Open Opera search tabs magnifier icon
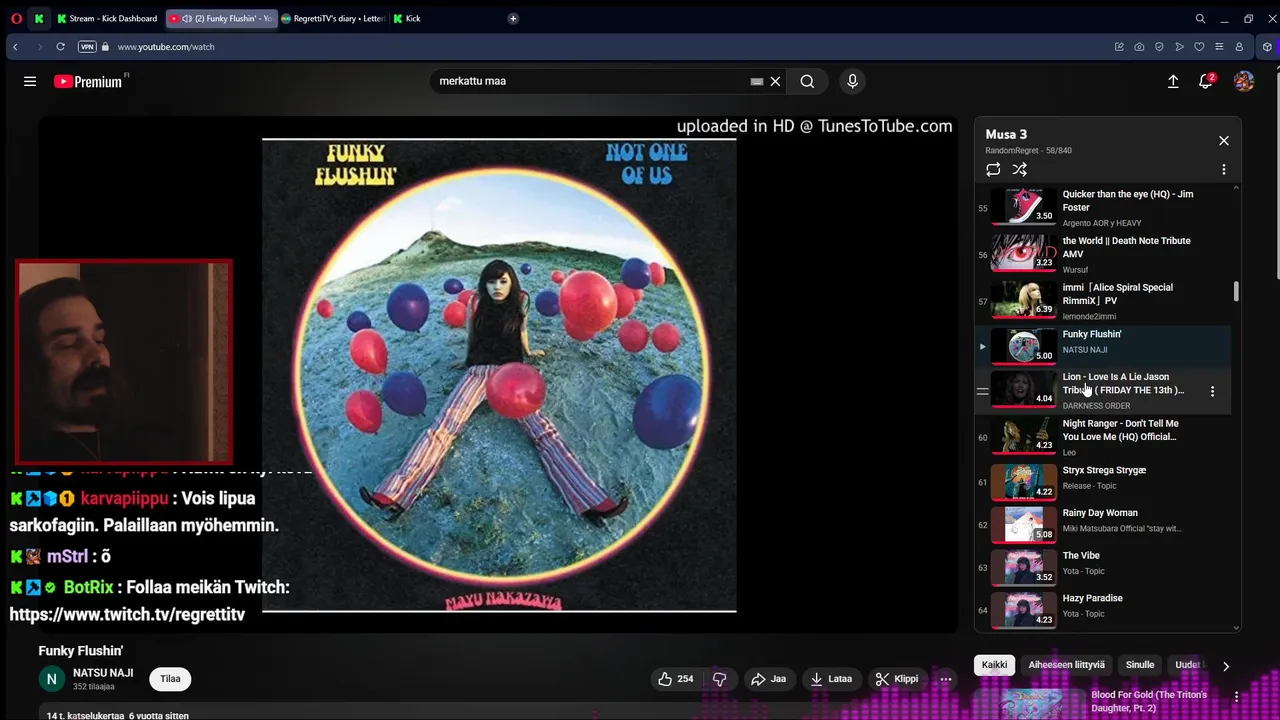This screenshot has width=1280, height=720. (x=1200, y=18)
